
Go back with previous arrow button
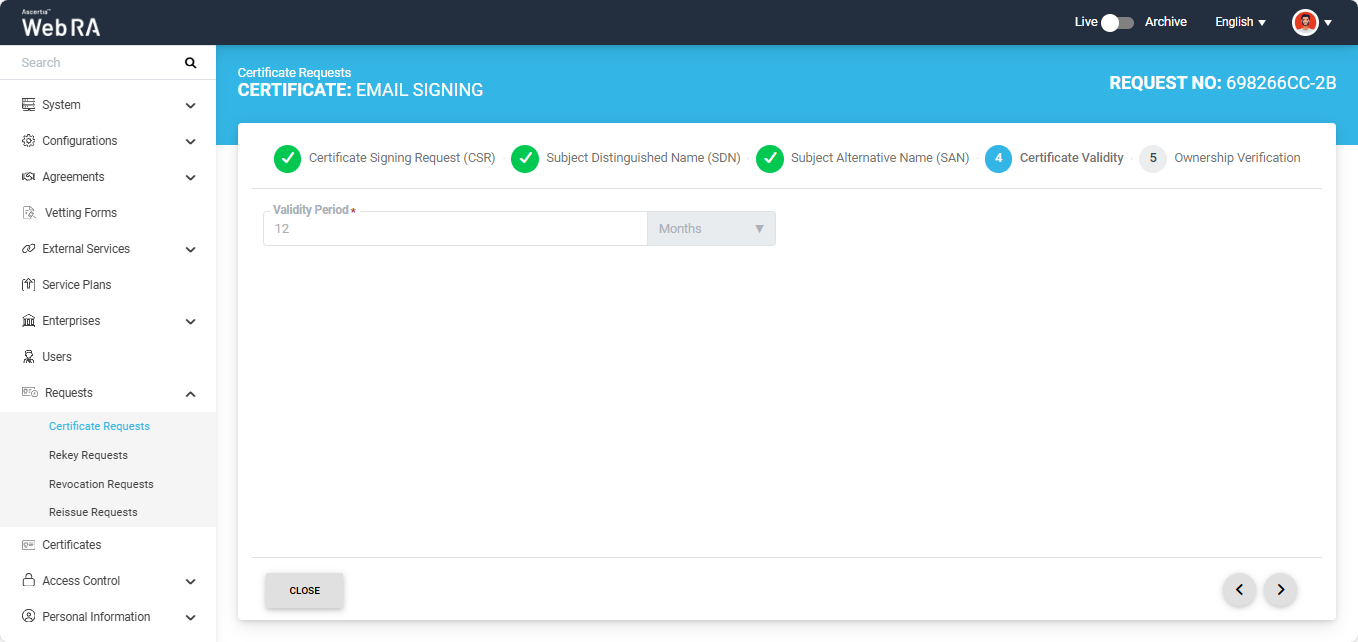[1239, 590]
